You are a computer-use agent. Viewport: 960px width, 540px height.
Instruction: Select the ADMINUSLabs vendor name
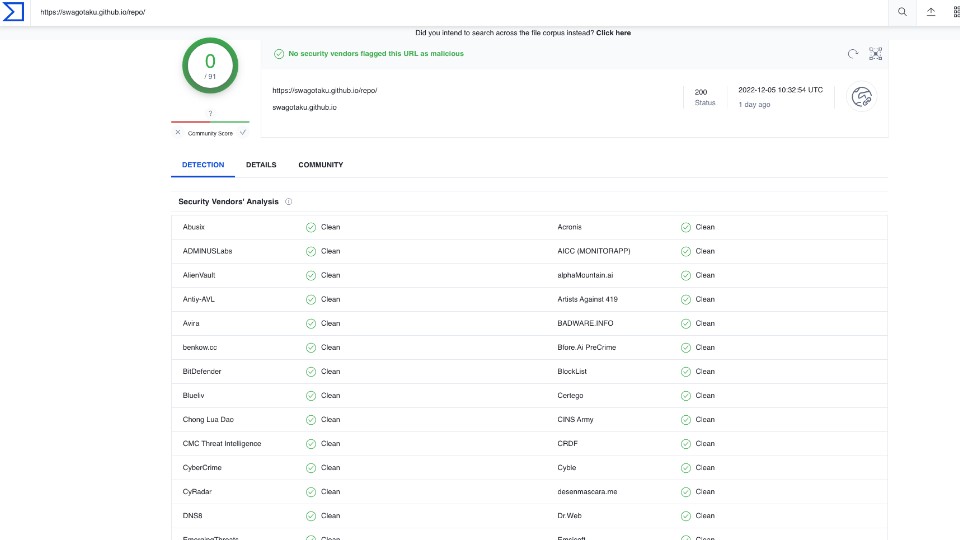point(207,251)
